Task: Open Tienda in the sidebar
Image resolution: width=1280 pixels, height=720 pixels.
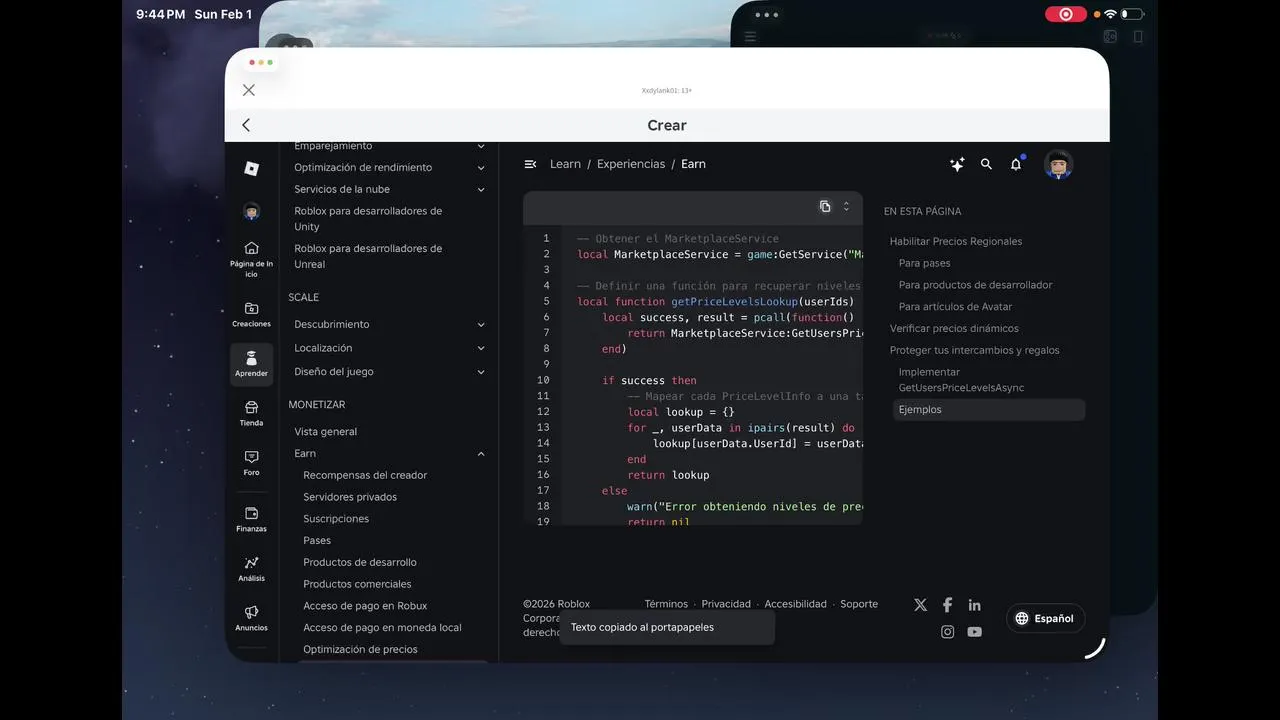Action: (x=251, y=414)
